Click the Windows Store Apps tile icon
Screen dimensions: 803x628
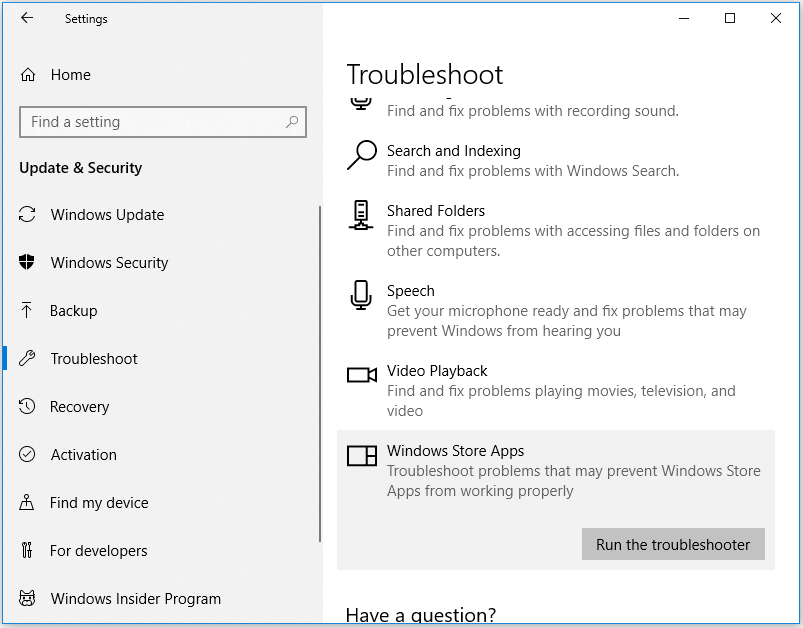[x=362, y=455]
